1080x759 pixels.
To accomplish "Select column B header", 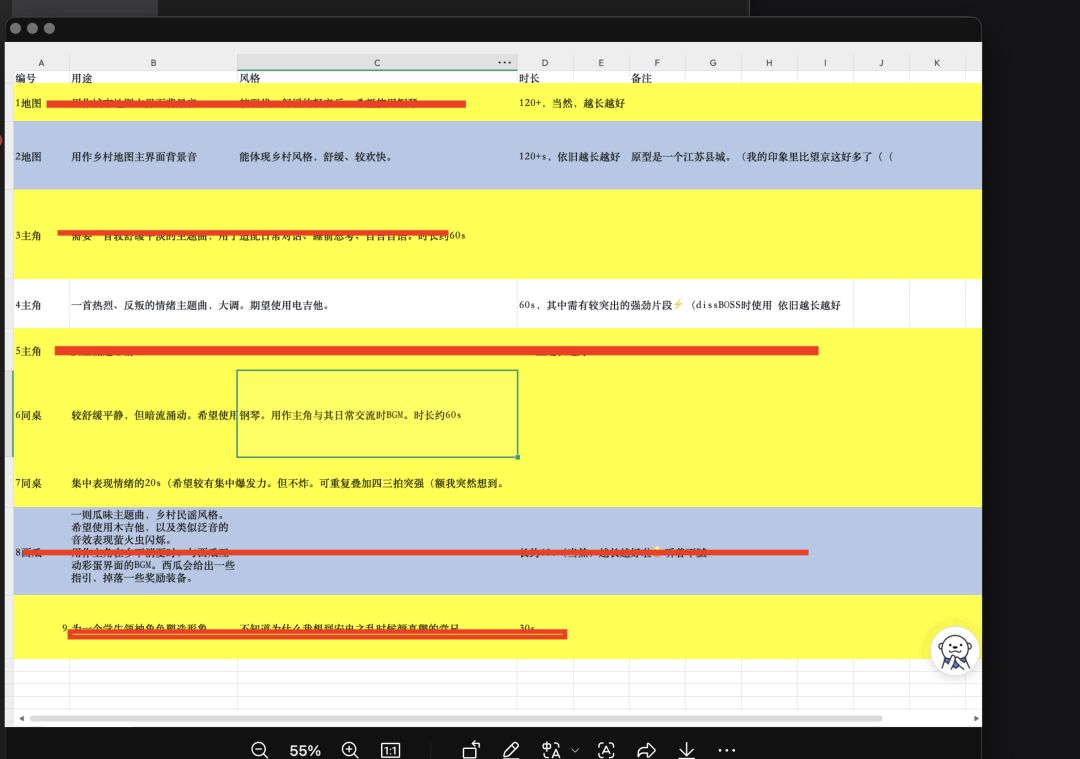I will point(154,63).
